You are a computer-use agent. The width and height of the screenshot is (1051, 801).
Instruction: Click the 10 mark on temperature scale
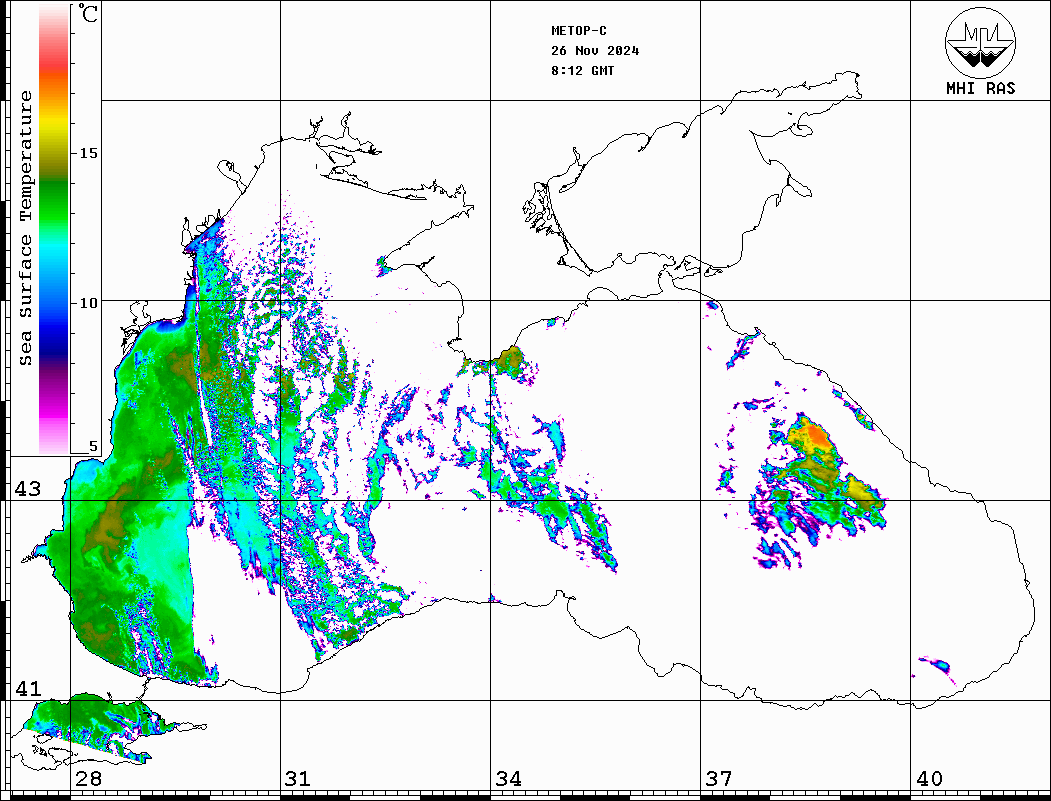88,303
